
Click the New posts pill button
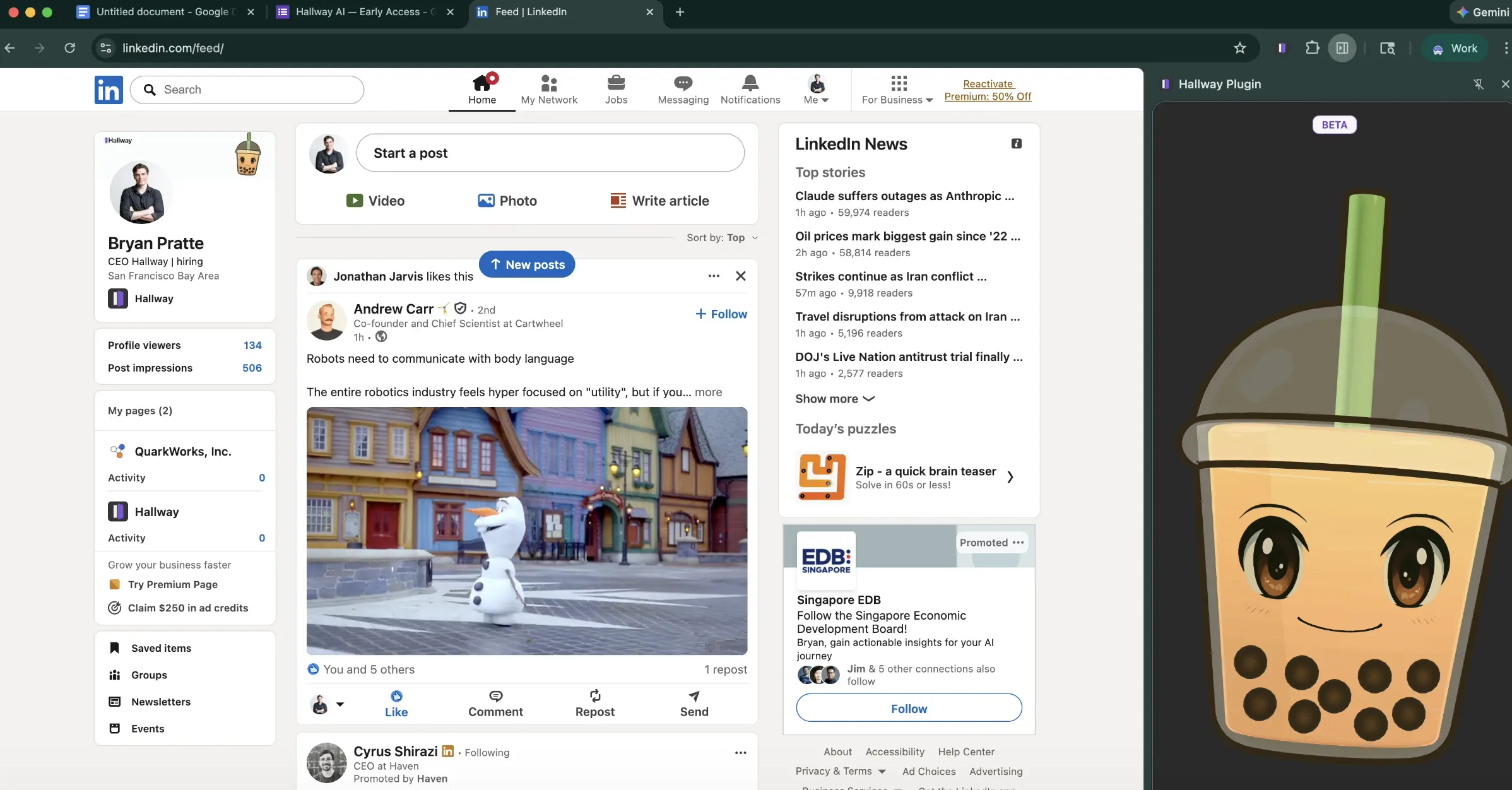[x=527, y=264]
